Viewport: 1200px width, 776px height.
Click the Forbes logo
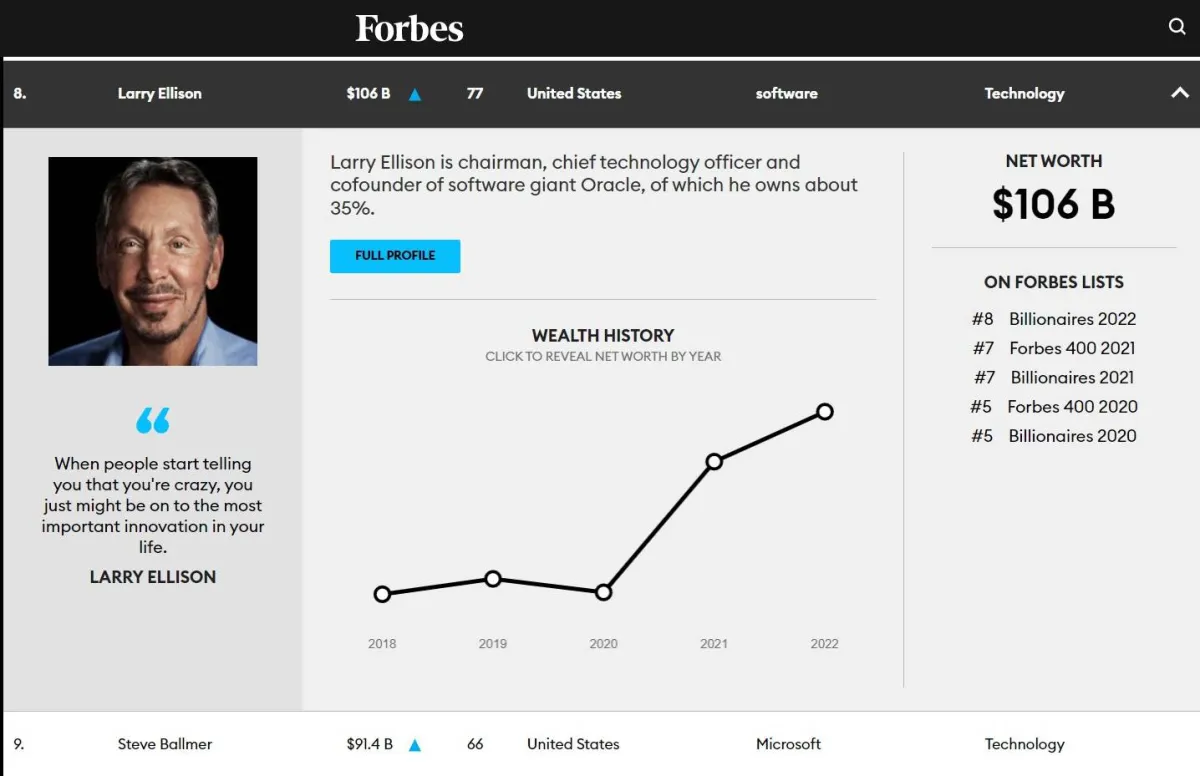[x=409, y=28]
